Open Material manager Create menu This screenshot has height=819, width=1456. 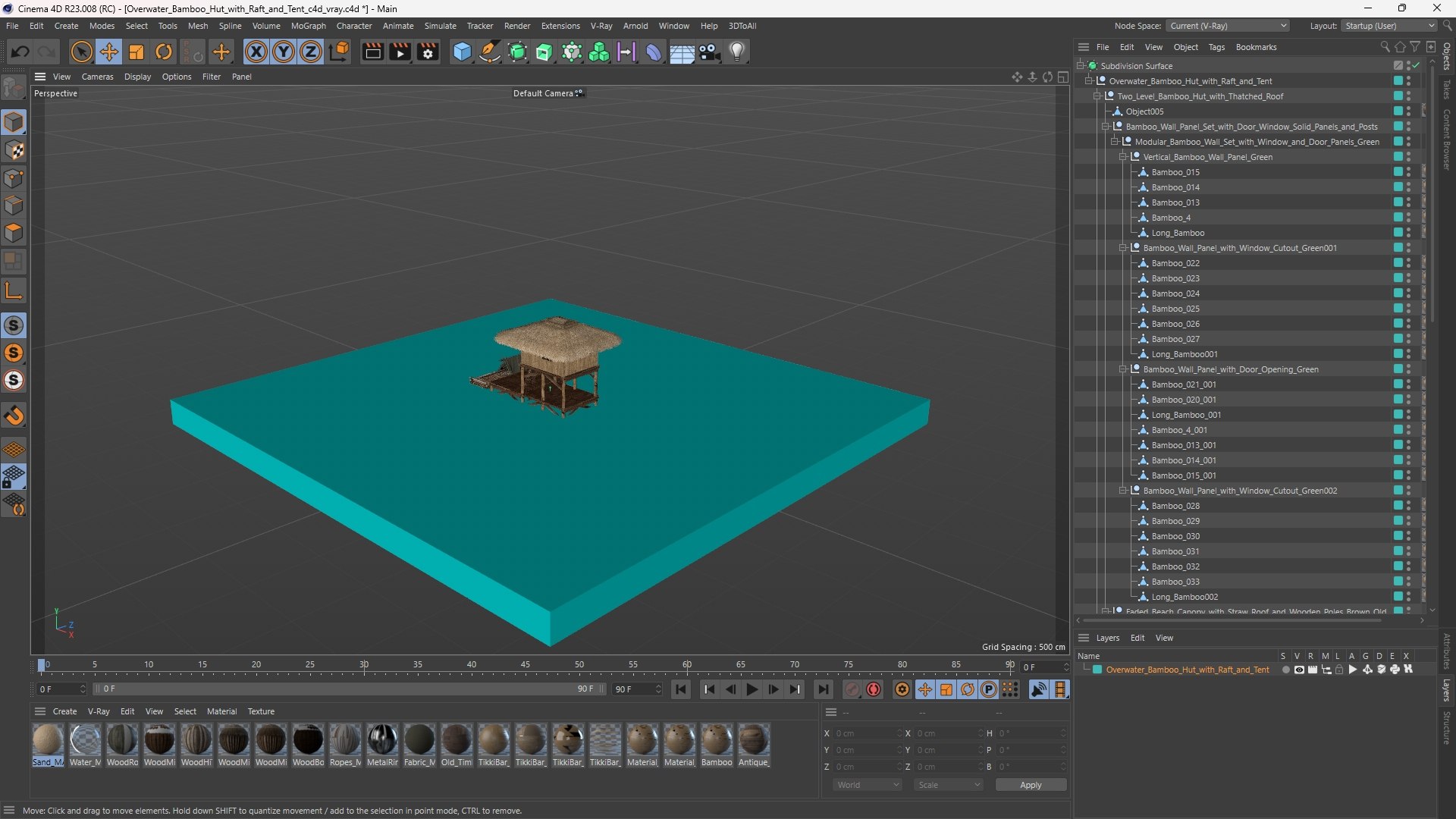tap(64, 711)
